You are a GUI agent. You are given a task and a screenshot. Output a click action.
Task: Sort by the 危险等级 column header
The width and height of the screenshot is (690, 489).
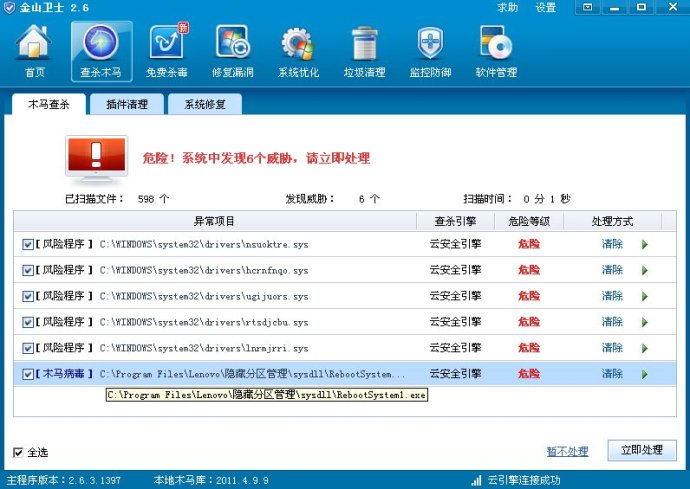click(529, 221)
